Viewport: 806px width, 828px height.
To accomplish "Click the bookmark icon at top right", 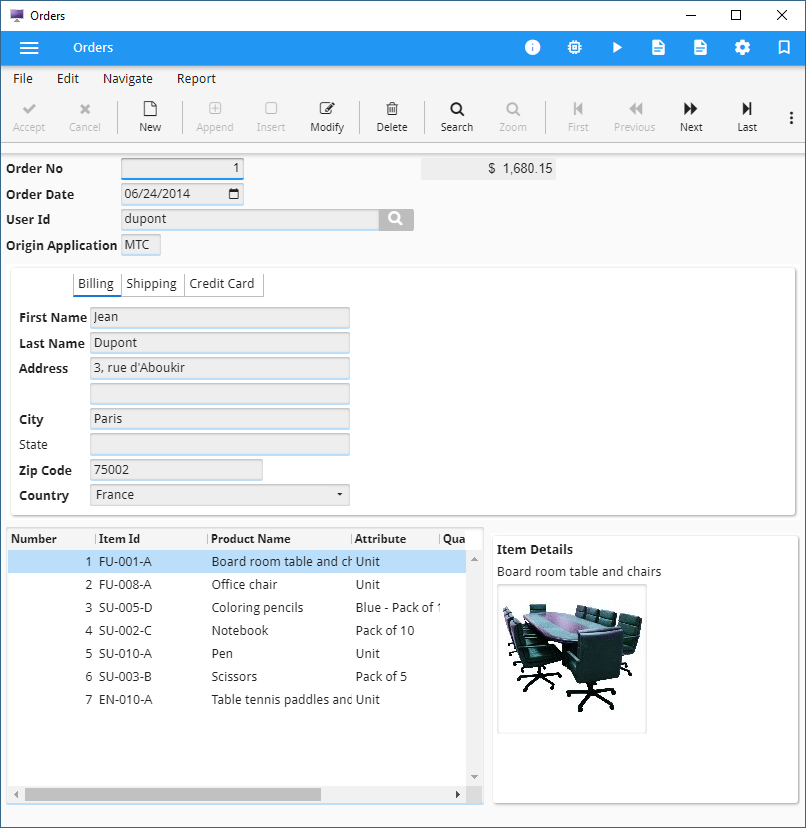I will [x=784, y=47].
